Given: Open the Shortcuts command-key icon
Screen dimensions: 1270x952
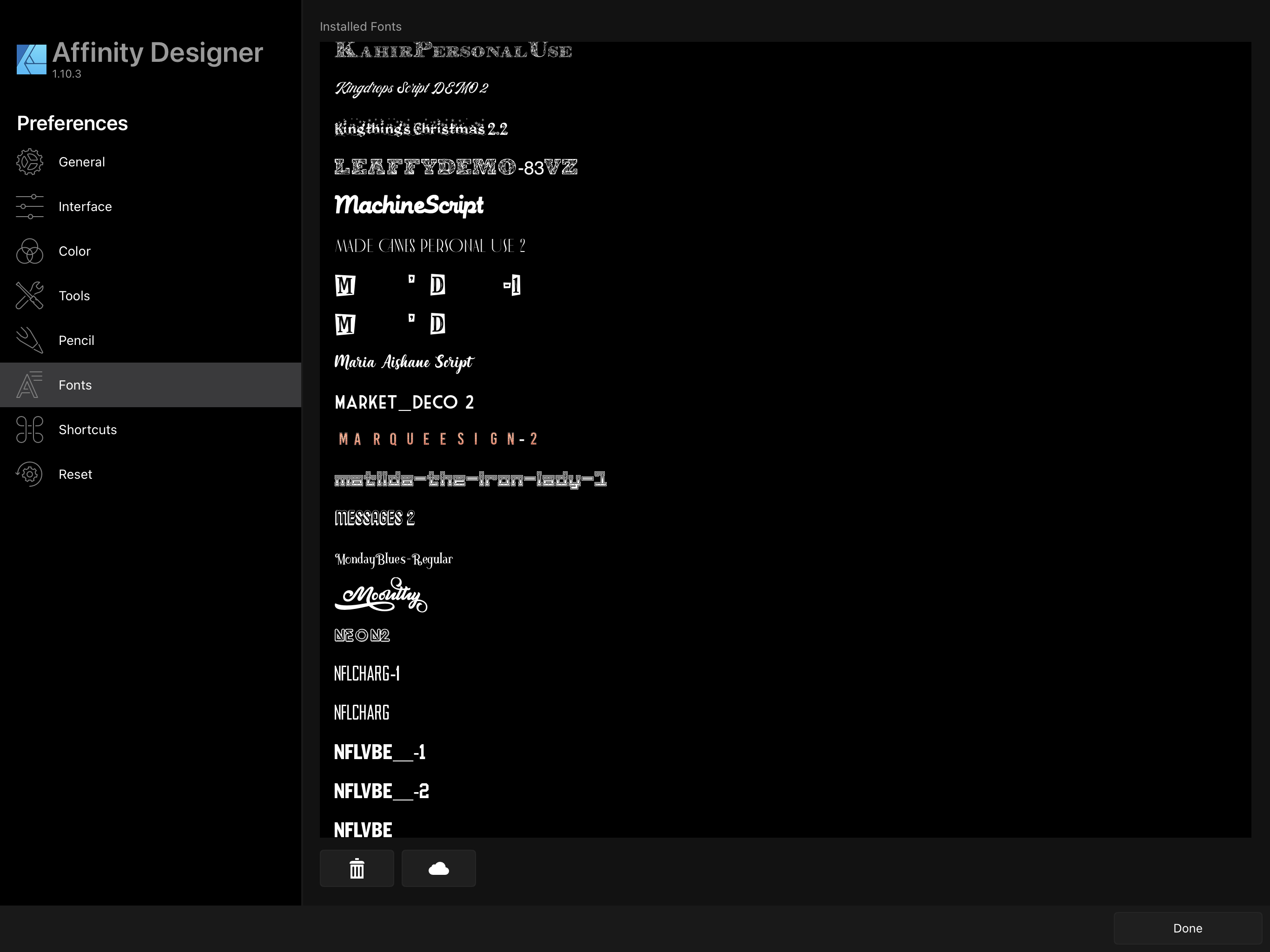Looking at the screenshot, I should [30, 430].
